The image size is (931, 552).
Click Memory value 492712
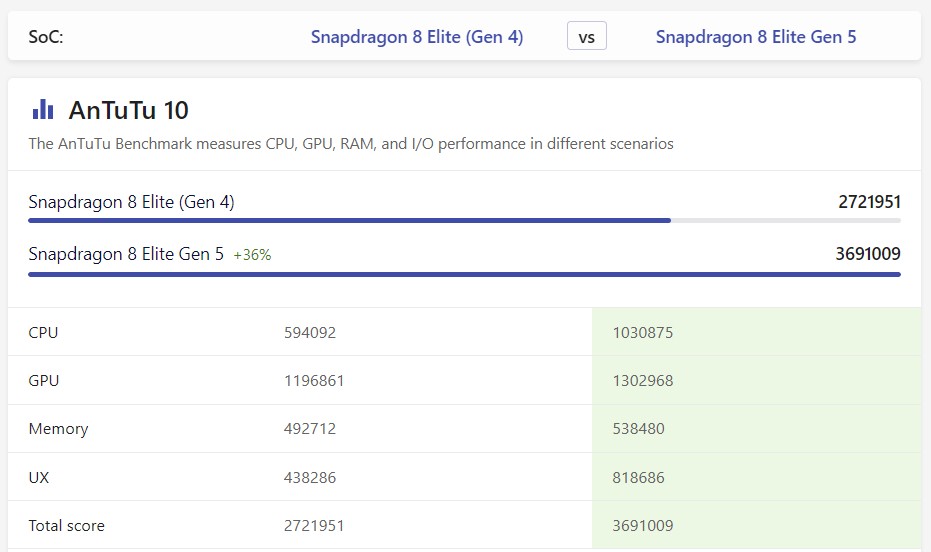310,429
